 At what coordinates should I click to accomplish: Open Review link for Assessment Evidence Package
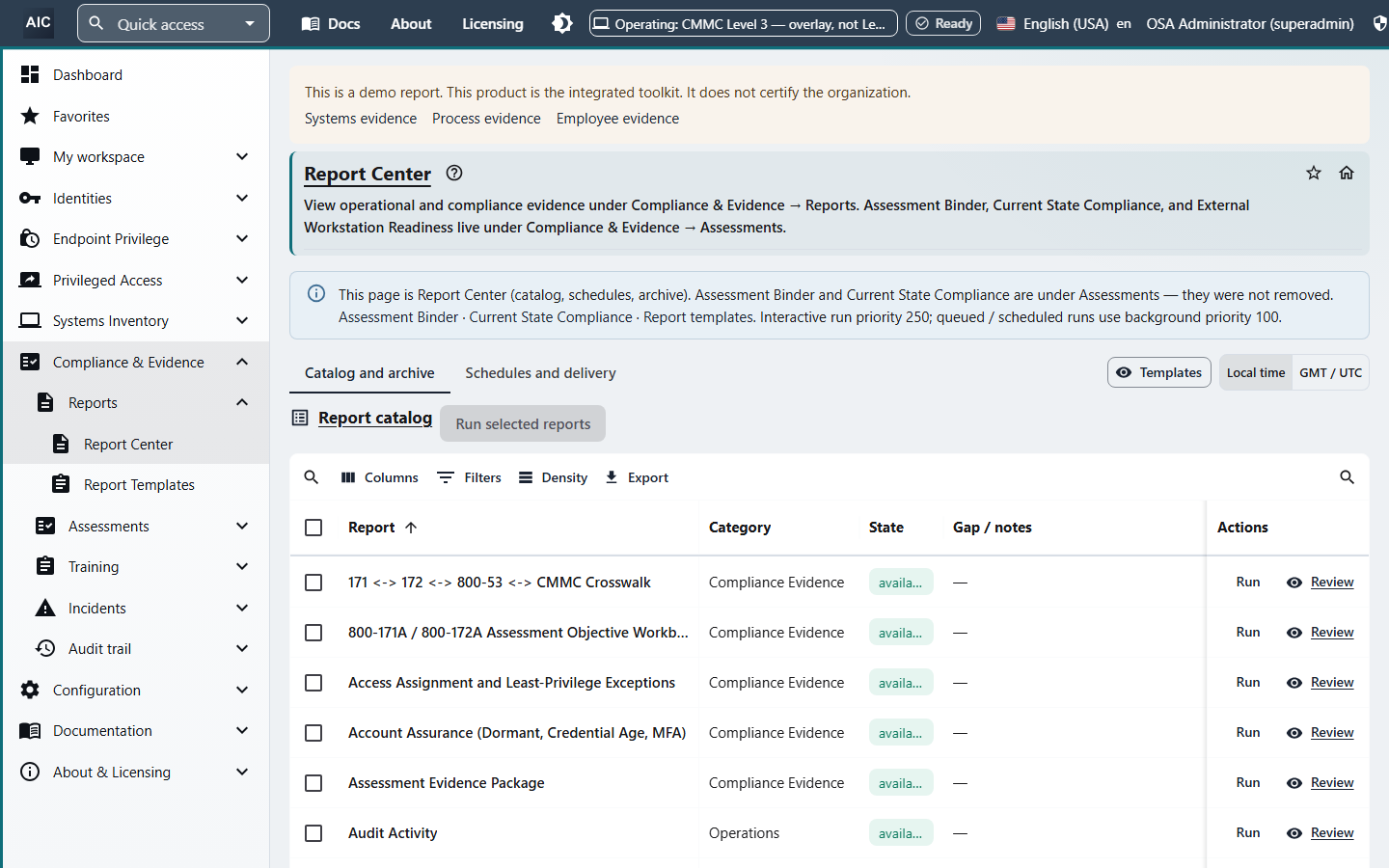pyautogui.click(x=1332, y=783)
